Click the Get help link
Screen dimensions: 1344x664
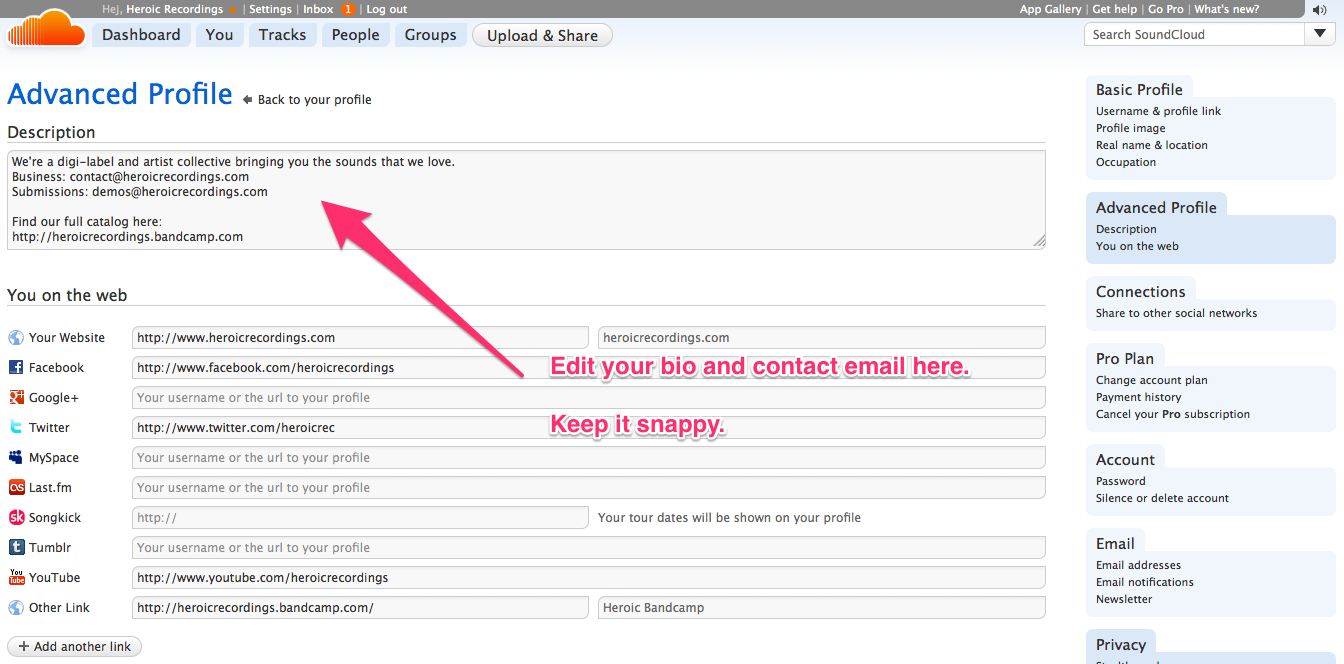click(x=1114, y=10)
